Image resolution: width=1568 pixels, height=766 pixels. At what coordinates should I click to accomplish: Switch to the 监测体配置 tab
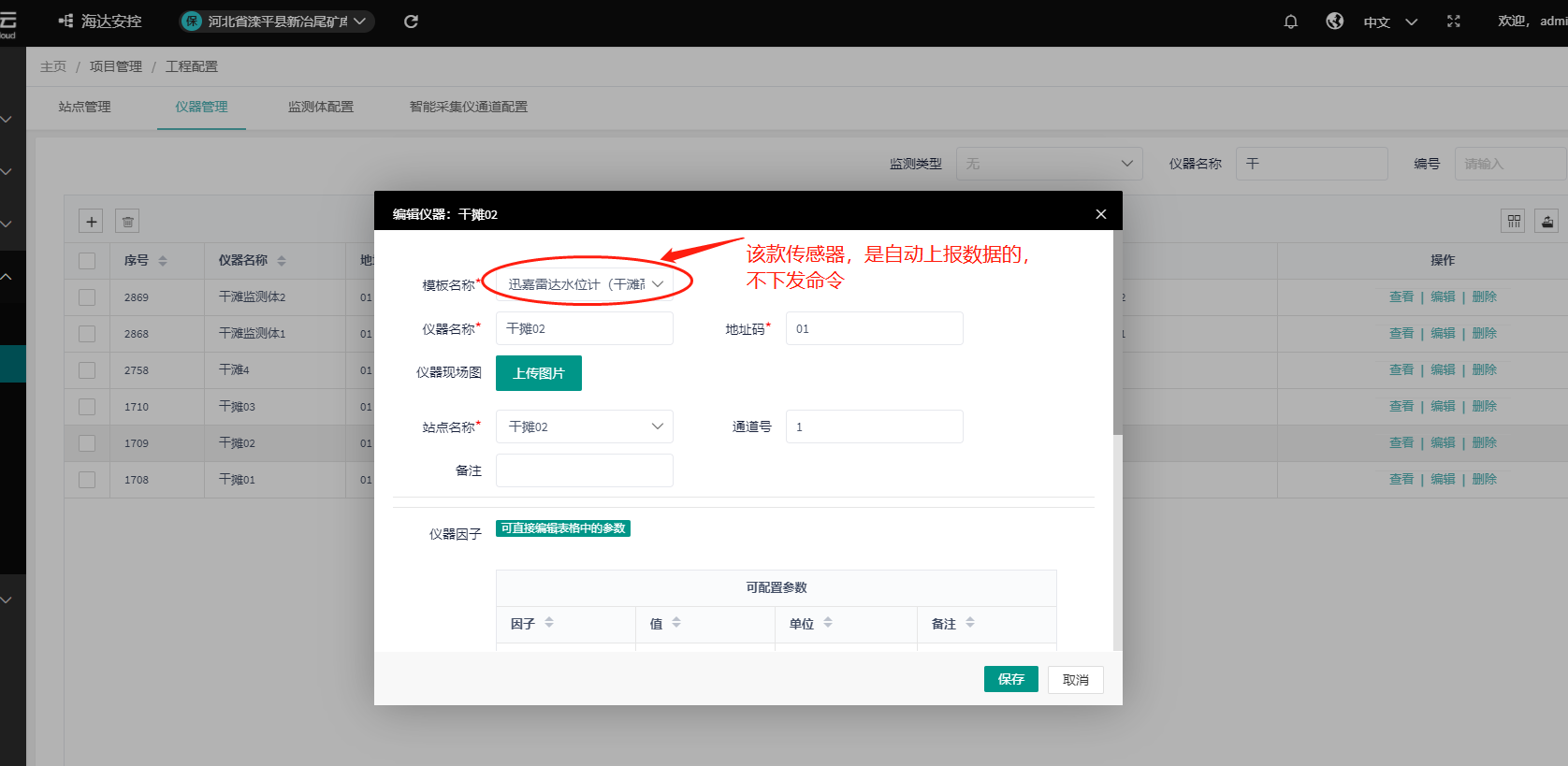(x=321, y=107)
